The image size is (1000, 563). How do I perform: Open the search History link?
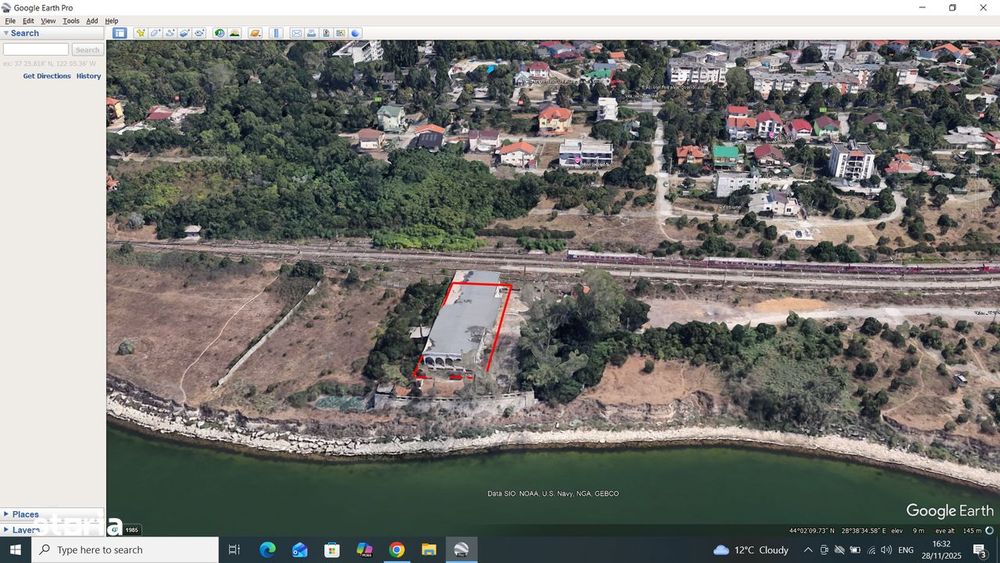tap(89, 76)
